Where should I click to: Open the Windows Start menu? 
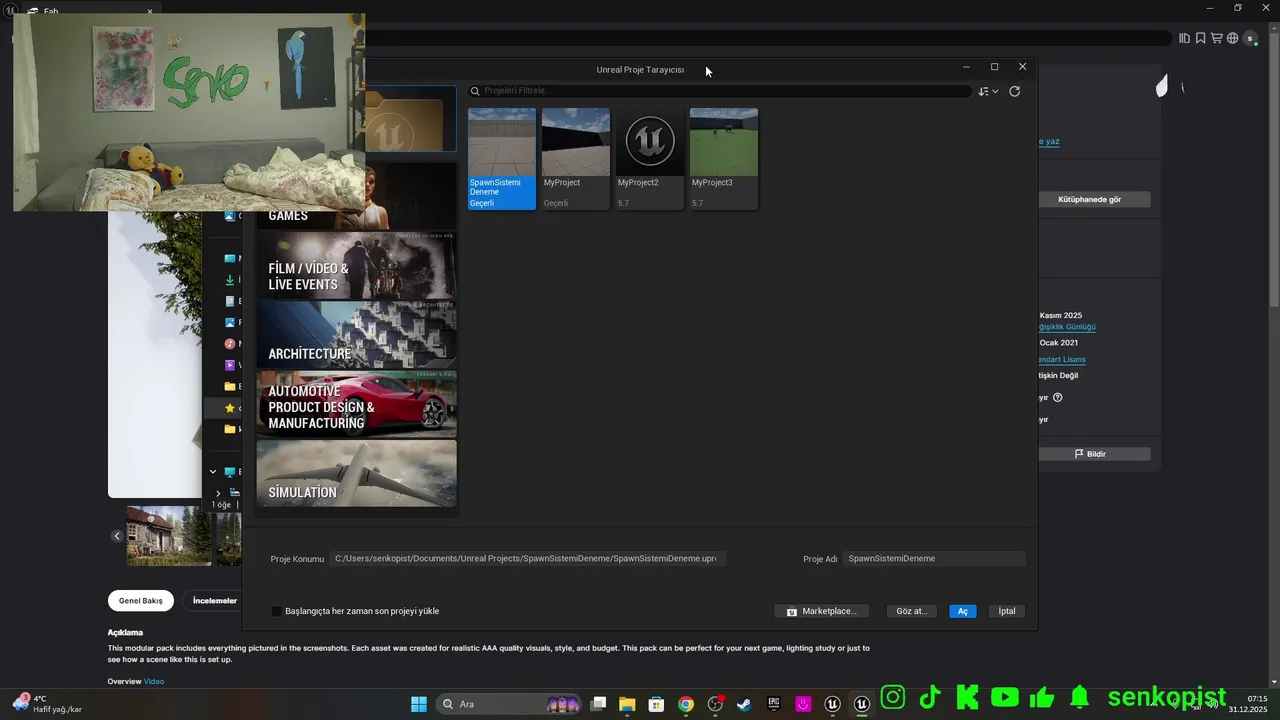tap(419, 704)
